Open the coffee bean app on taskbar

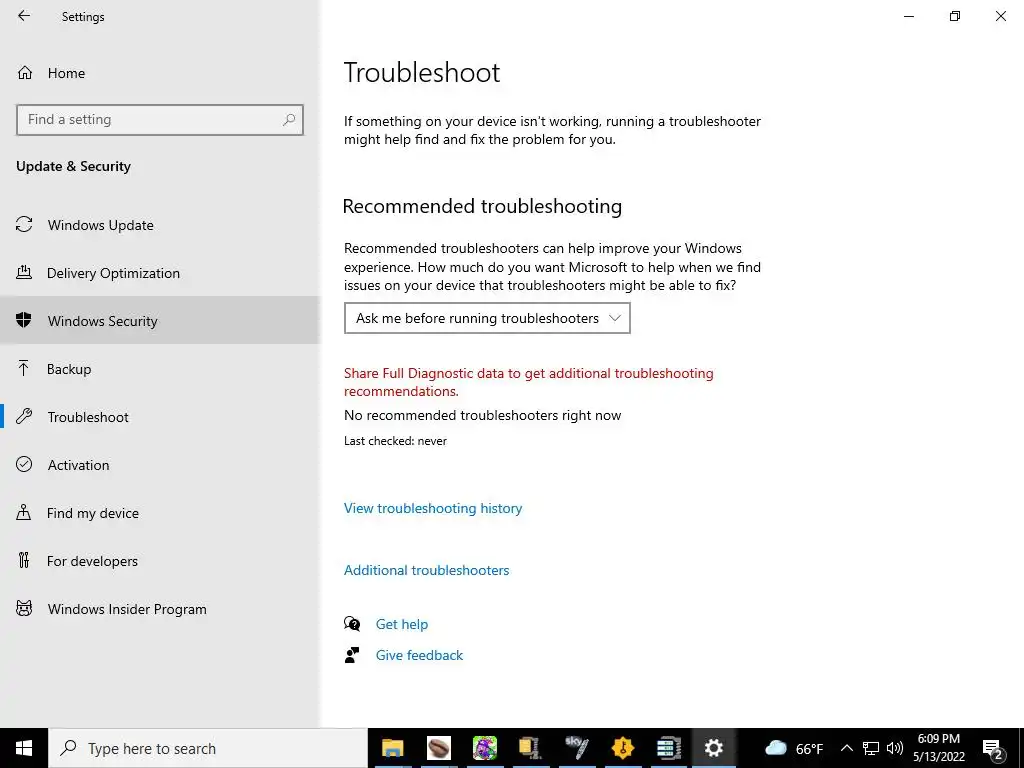point(439,748)
